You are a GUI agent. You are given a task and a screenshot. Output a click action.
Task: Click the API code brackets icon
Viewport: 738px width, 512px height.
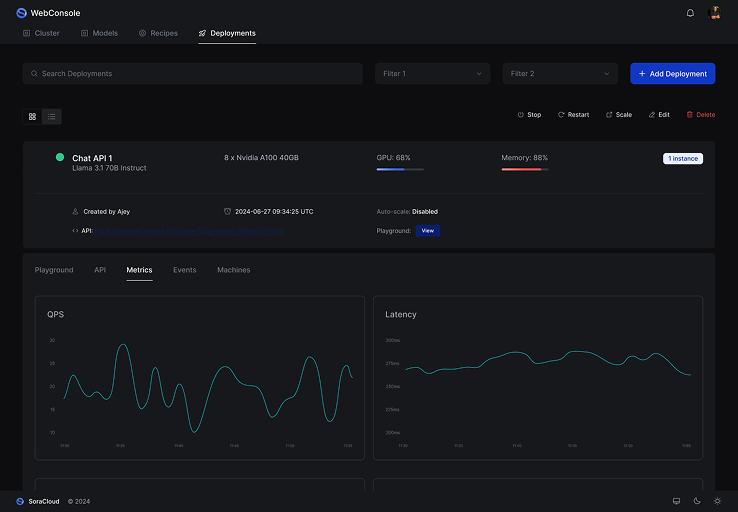pyautogui.click(x=75, y=231)
